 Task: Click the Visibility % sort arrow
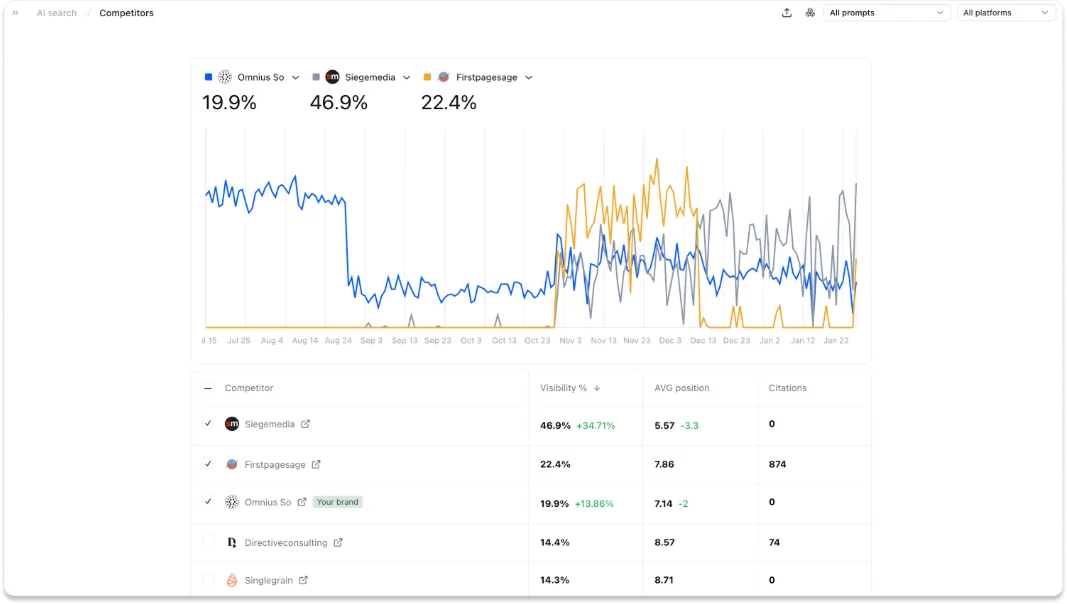pyautogui.click(x=597, y=388)
